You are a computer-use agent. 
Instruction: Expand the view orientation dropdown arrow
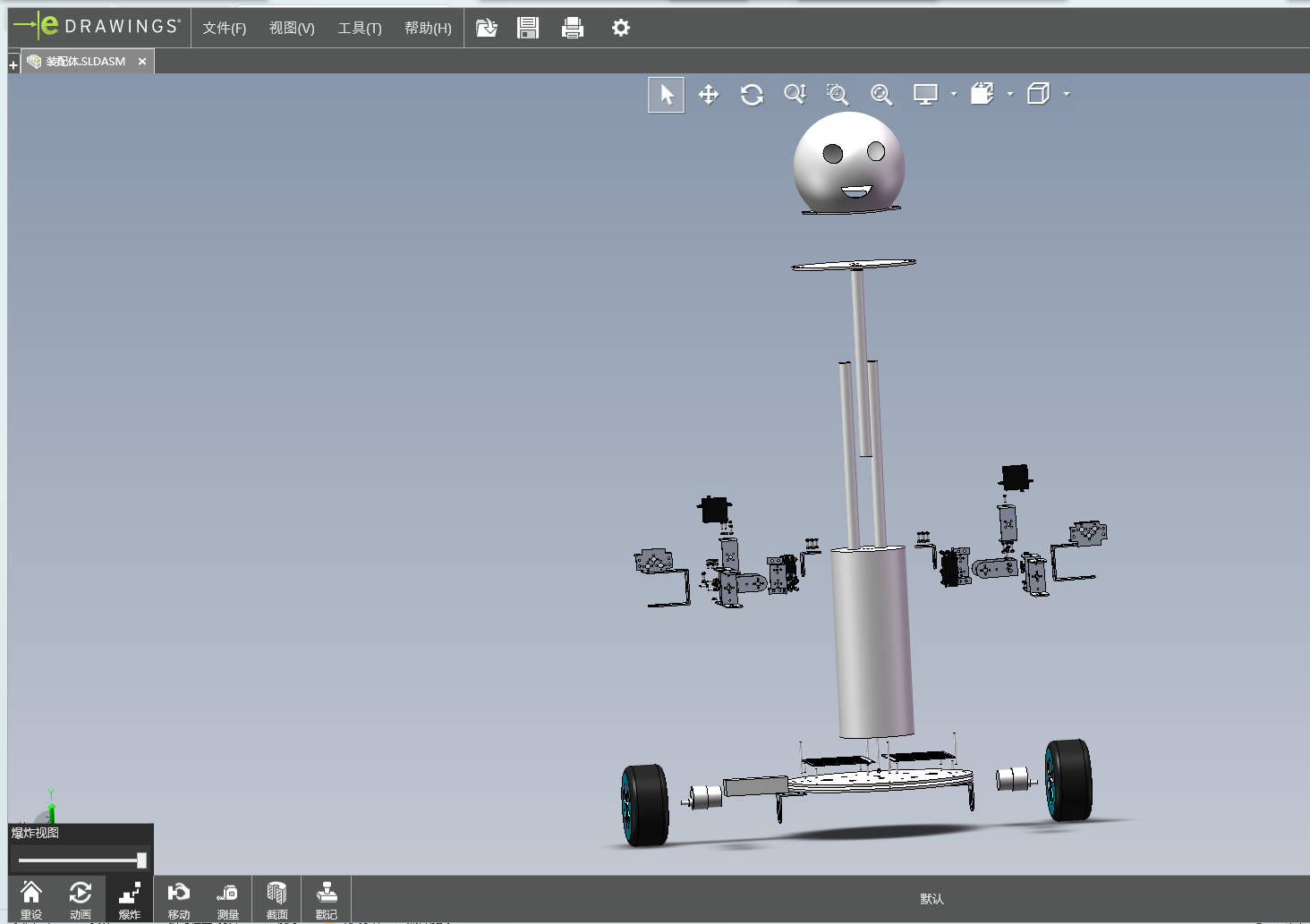click(1067, 94)
